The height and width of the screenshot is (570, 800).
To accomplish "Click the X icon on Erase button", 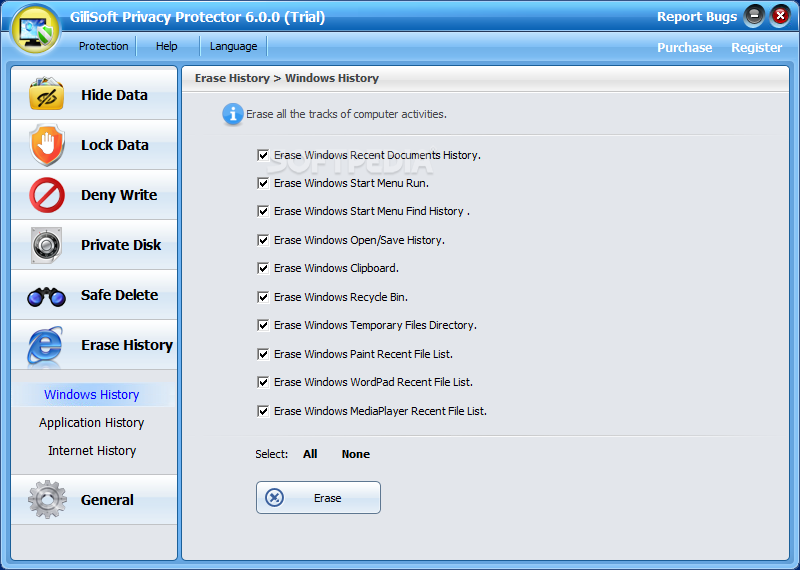I will [274, 497].
